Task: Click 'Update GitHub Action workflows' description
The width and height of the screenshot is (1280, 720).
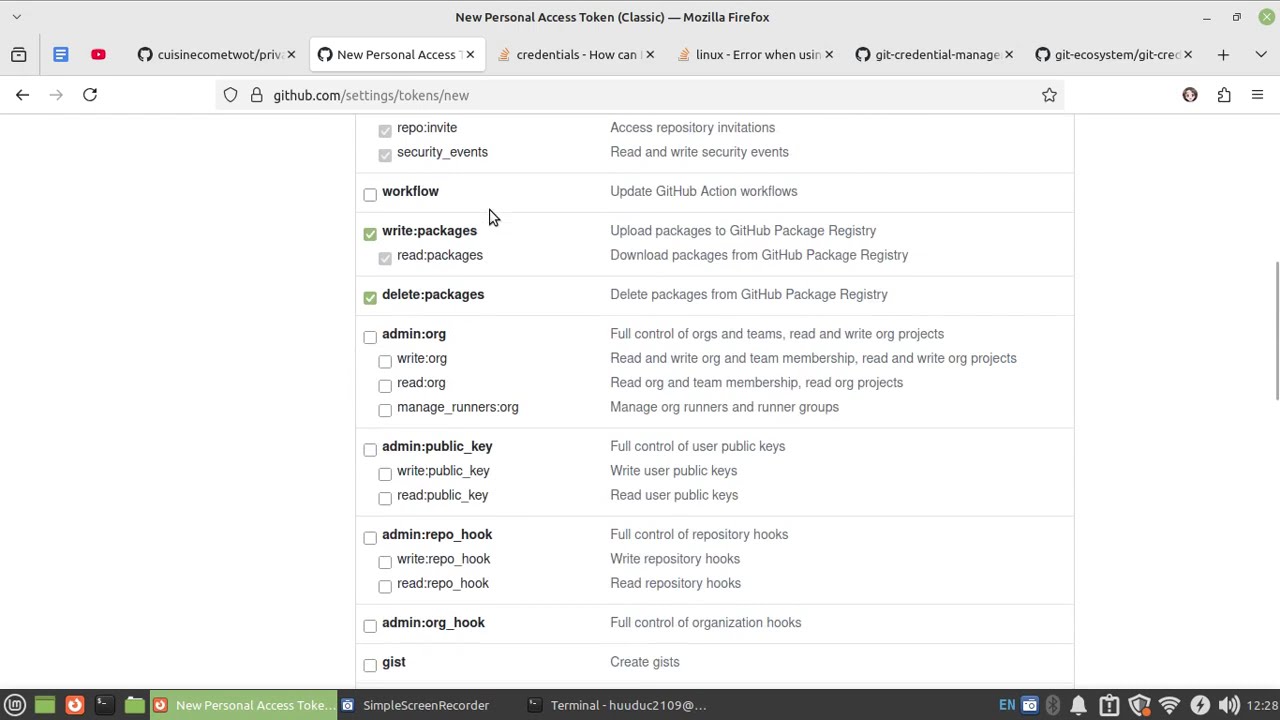Action: pyautogui.click(x=704, y=191)
